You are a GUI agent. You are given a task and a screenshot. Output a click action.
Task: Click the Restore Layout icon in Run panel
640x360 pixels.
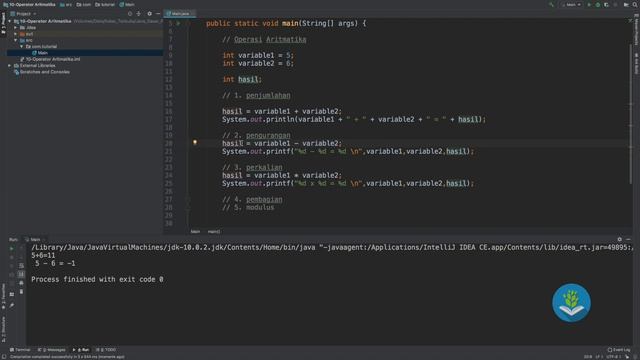click(x=11, y=294)
